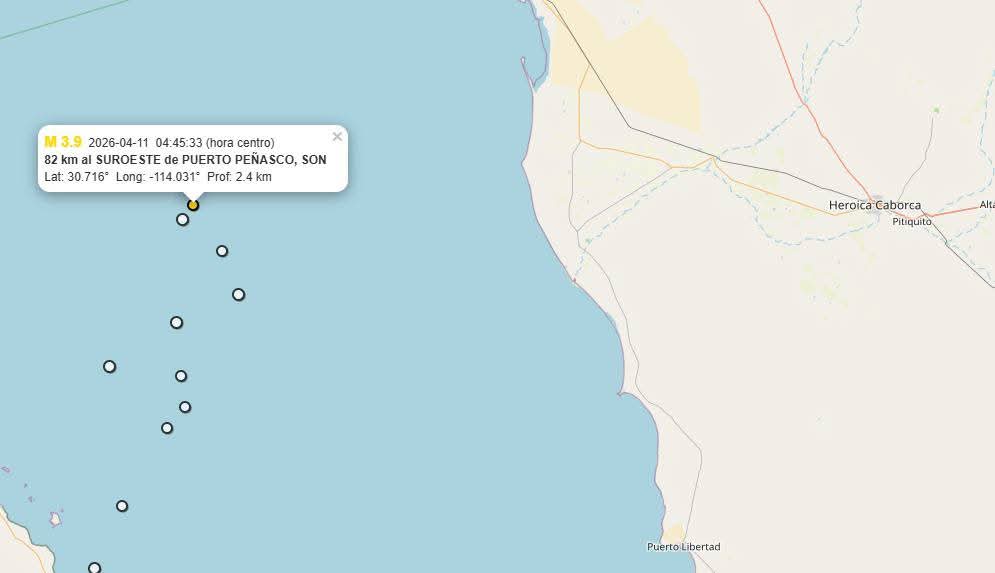Select the easternmost white earthquake marker
This screenshot has width=995, height=573.
(x=238, y=294)
